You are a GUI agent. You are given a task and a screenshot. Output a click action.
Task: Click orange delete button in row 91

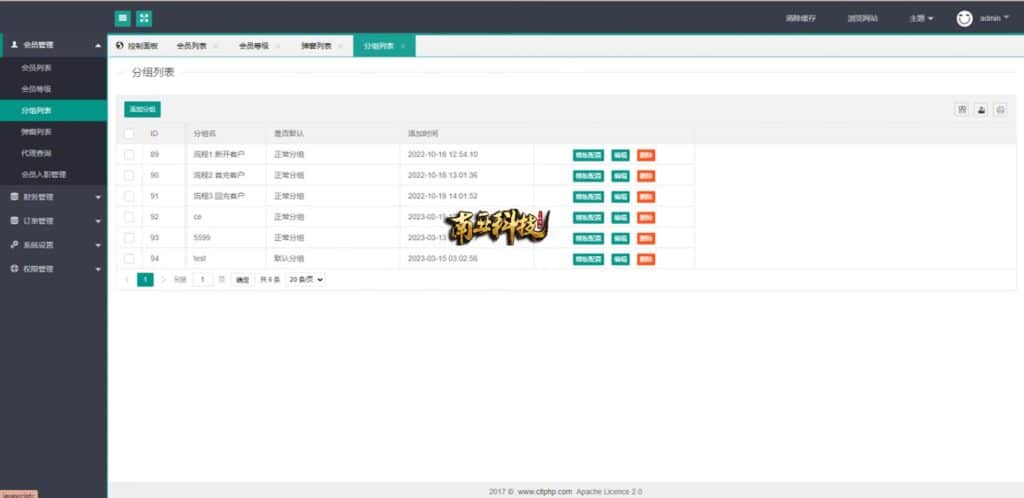(x=646, y=197)
